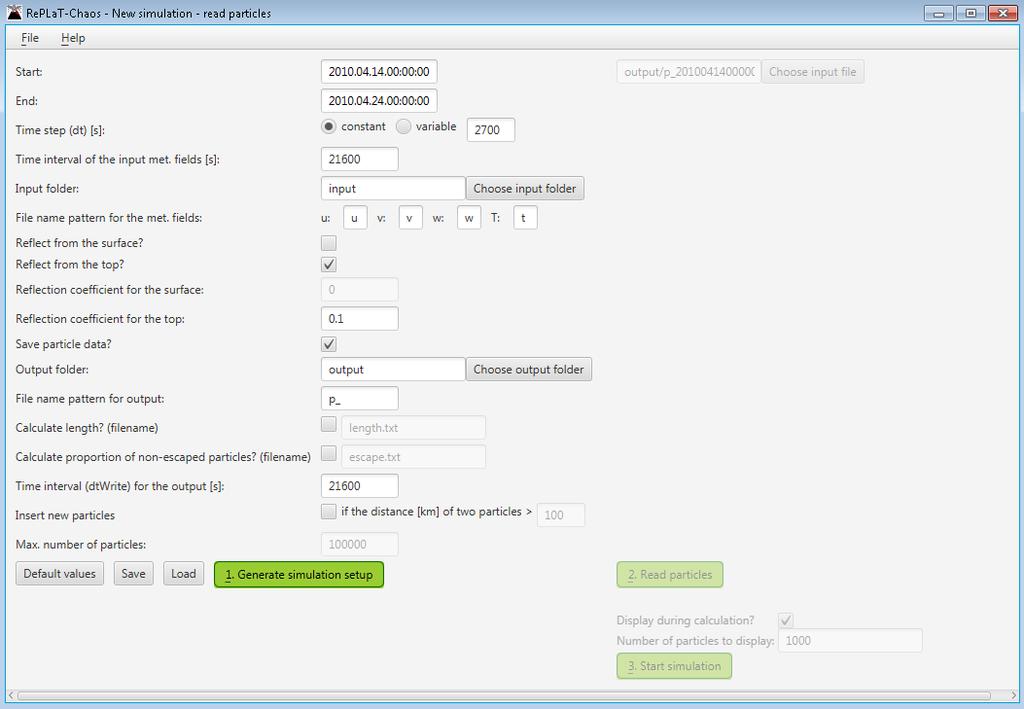This screenshot has height=709, width=1024.
Task: Toggle Reflect from the top checkbox
Action: [x=328, y=264]
